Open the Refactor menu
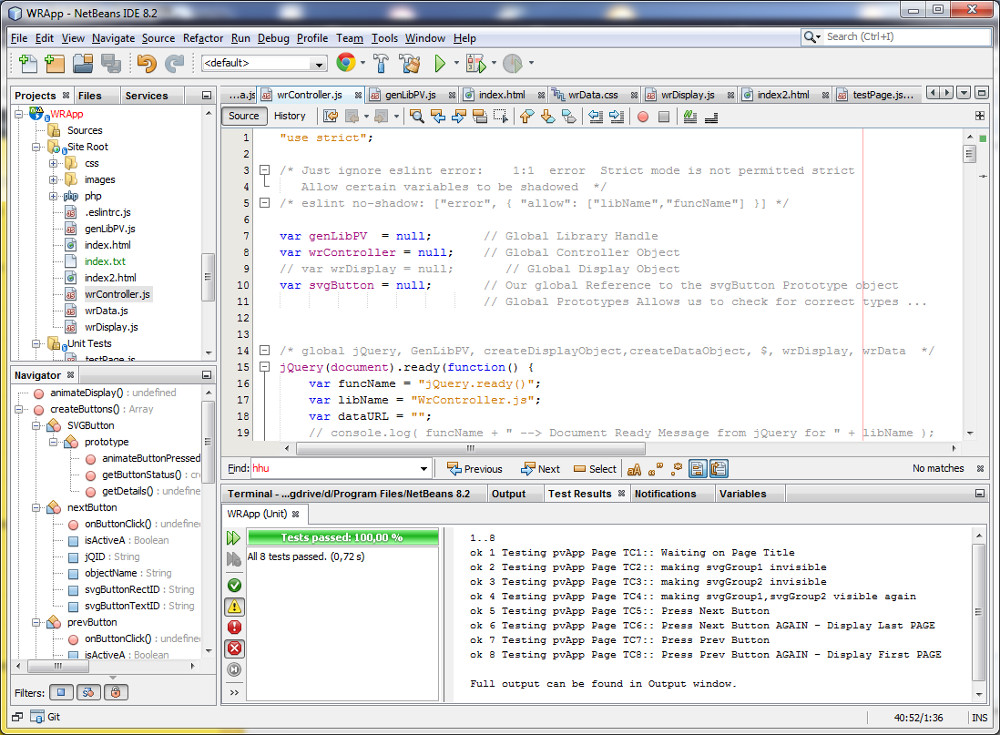Image resolution: width=1000 pixels, height=735 pixels. pyautogui.click(x=203, y=38)
